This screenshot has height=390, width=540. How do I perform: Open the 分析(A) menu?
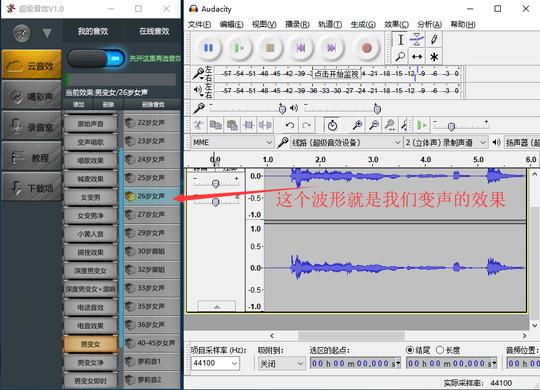click(429, 24)
